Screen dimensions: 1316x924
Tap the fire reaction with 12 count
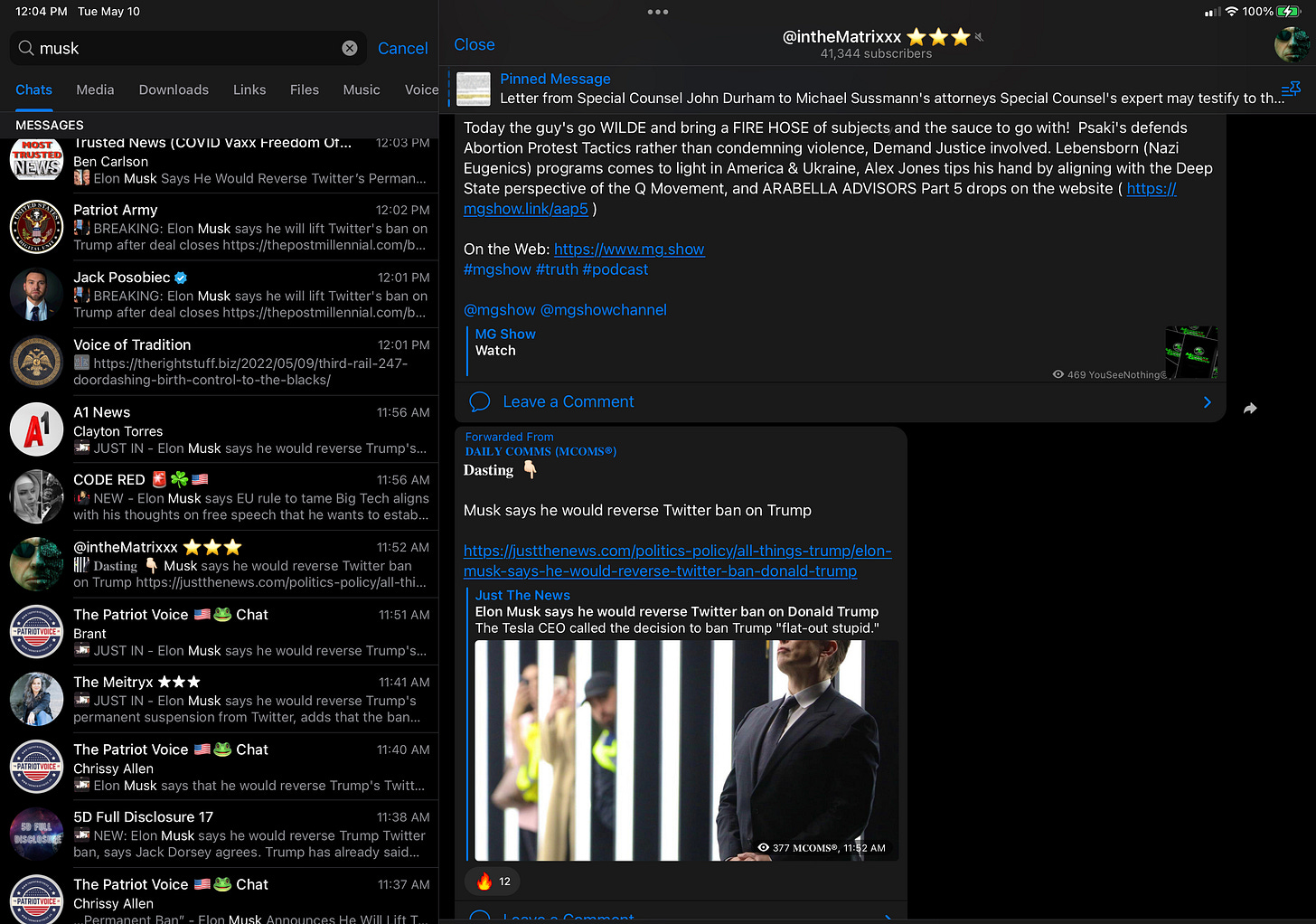pos(493,882)
